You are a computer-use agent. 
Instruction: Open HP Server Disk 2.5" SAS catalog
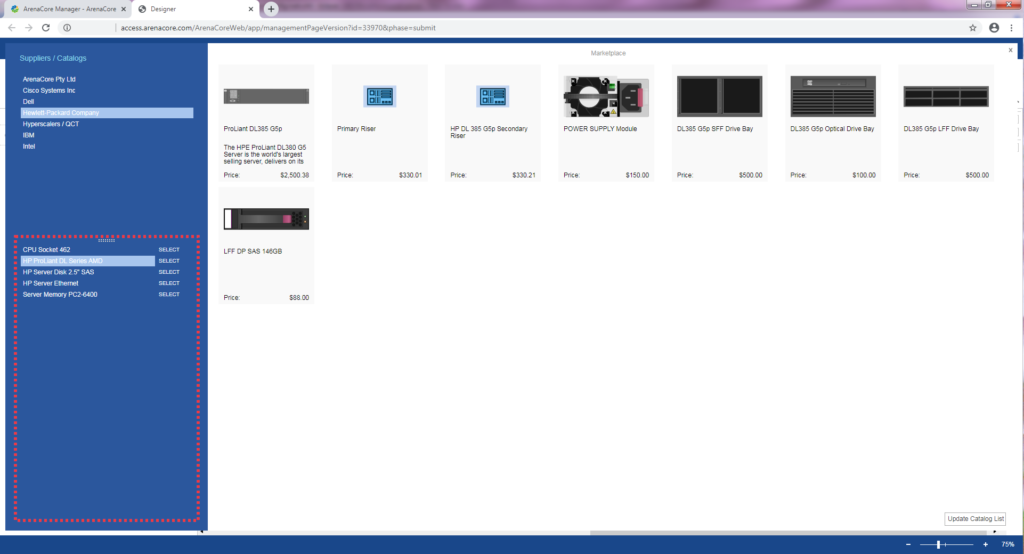58,272
